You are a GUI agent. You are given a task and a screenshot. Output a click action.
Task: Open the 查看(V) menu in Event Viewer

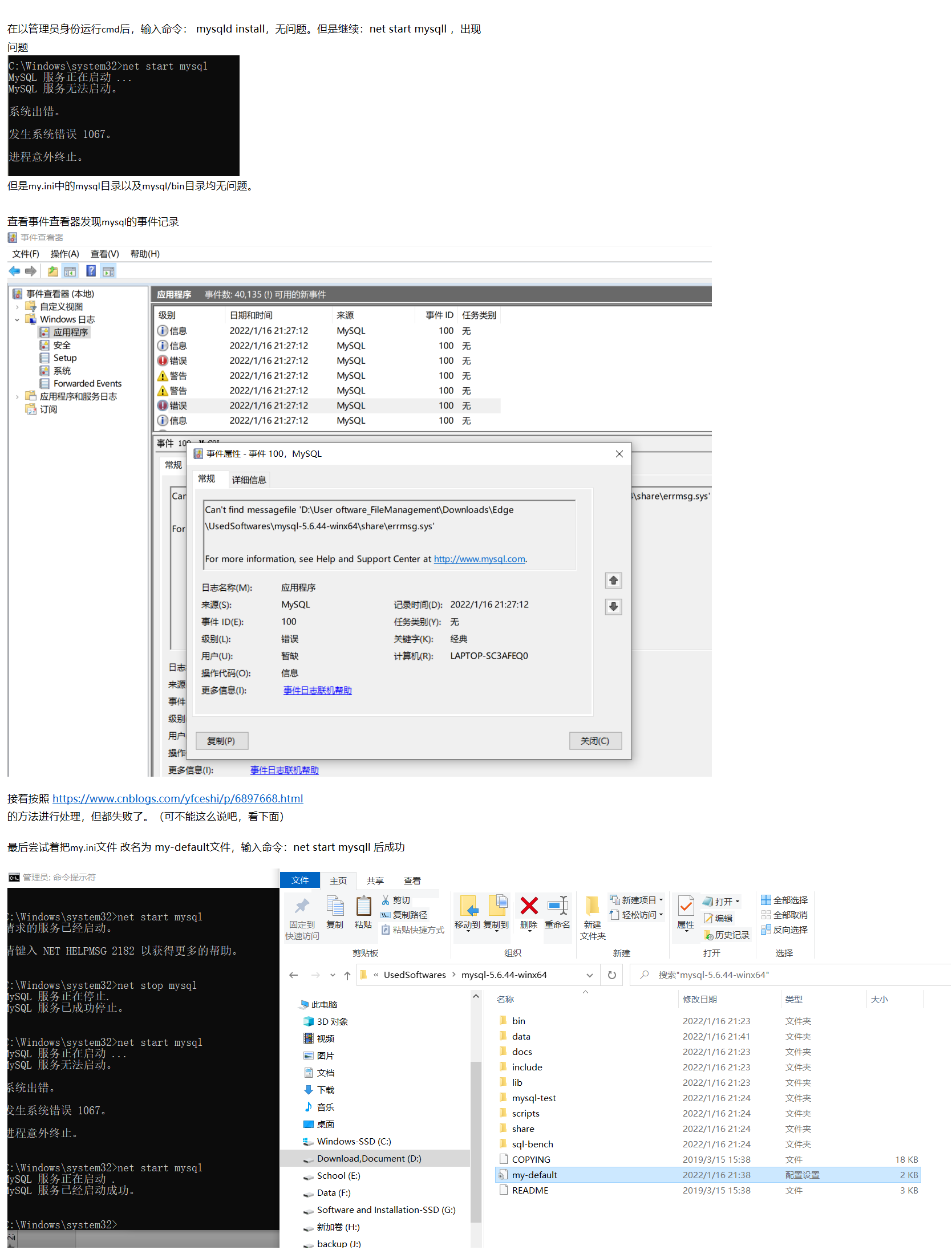[x=105, y=254]
